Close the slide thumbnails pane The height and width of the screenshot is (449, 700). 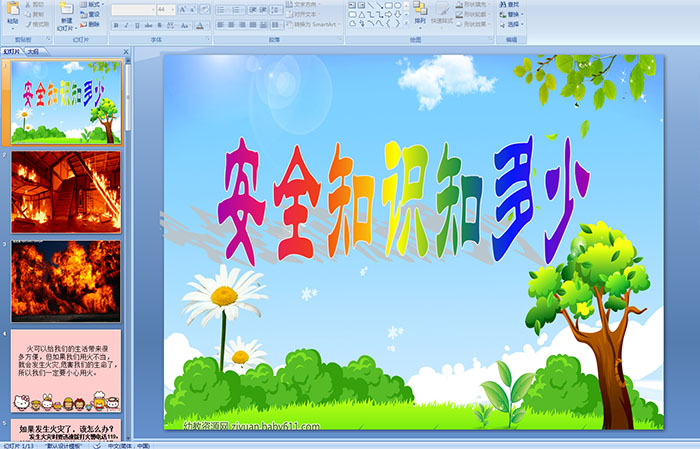tap(126, 52)
